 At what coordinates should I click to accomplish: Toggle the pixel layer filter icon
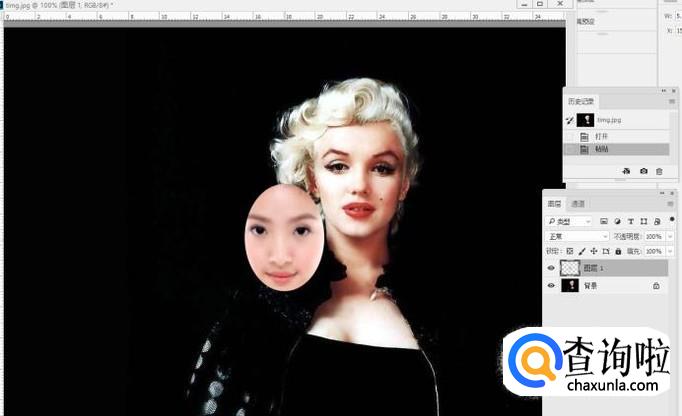[604, 221]
